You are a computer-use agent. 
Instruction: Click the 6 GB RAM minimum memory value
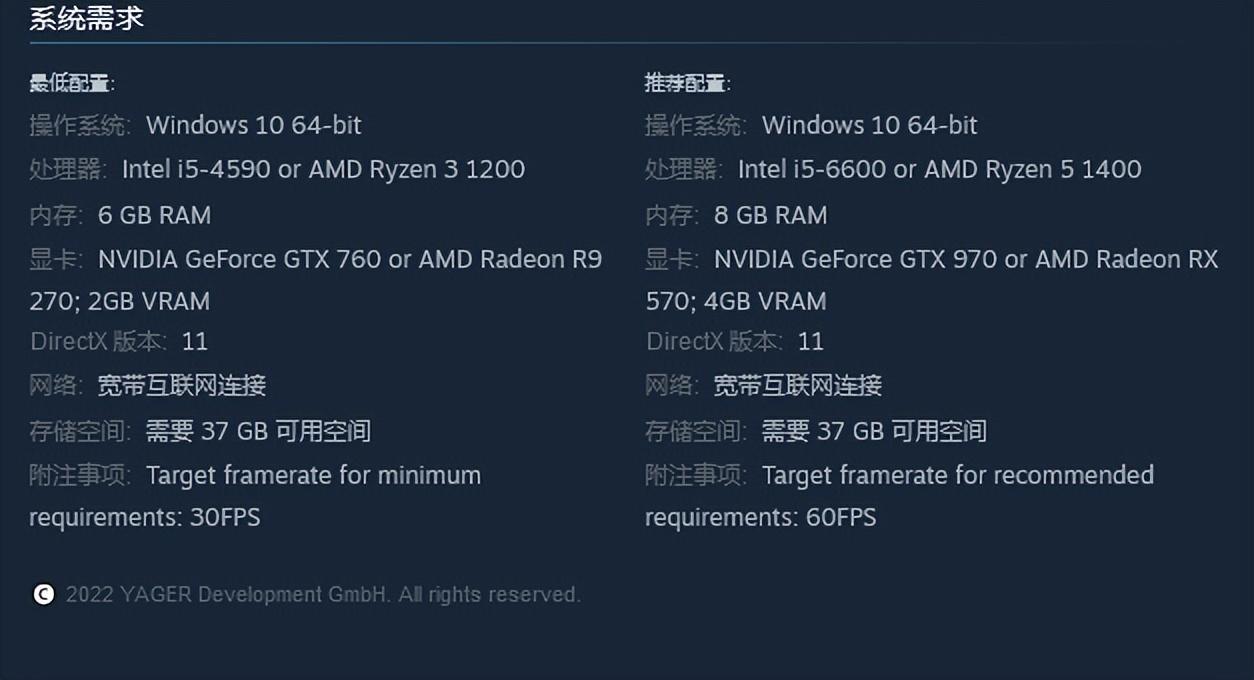[x=154, y=215]
